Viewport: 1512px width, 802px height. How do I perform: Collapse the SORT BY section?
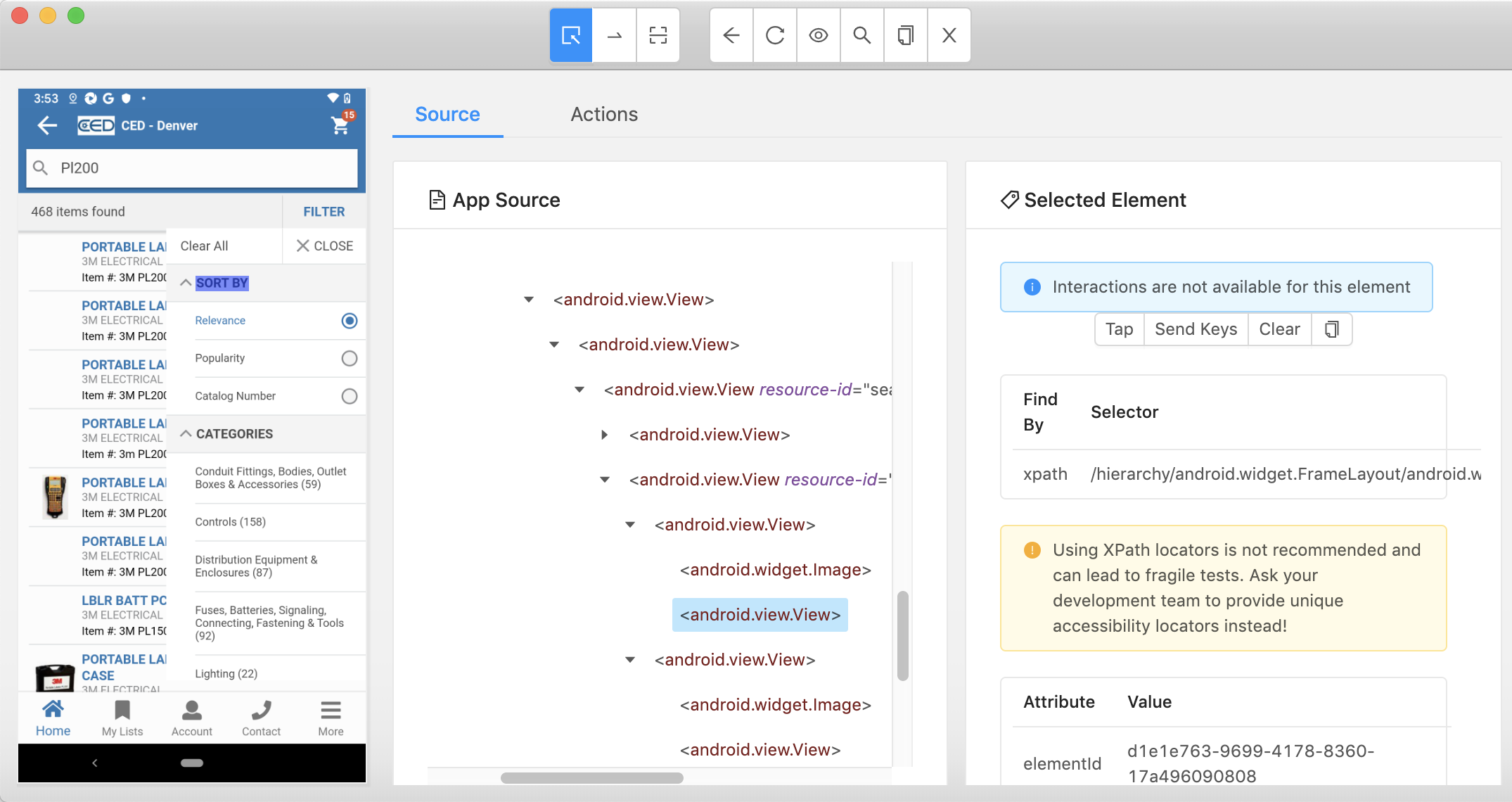pos(186,282)
